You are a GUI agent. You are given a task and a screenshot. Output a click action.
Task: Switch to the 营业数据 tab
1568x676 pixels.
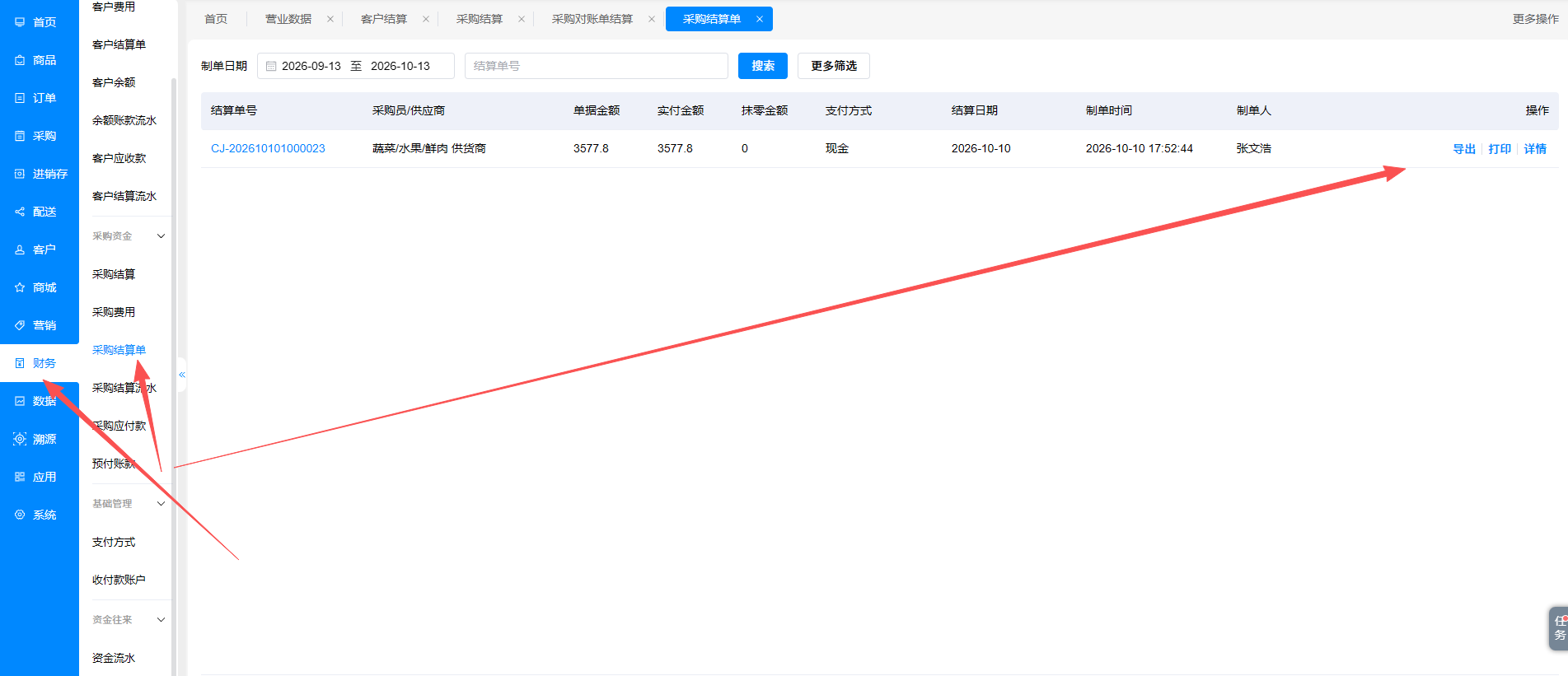[x=288, y=19]
